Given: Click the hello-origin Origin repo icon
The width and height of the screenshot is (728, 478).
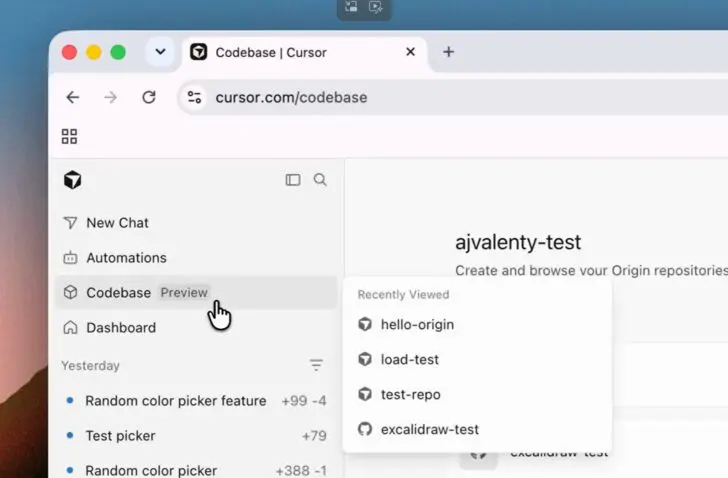Looking at the screenshot, I should [x=365, y=324].
